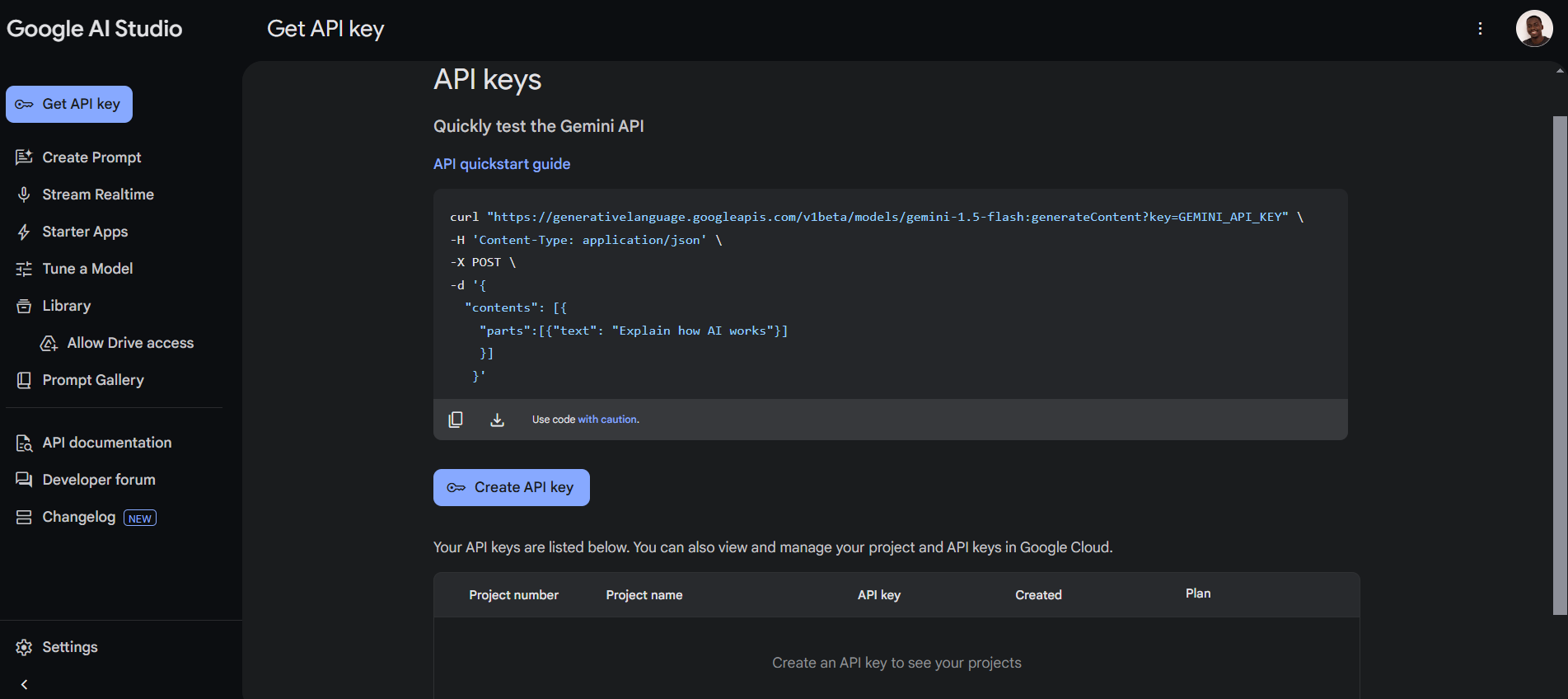Open the API quickstart guide link

pyautogui.click(x=502, y=164)
